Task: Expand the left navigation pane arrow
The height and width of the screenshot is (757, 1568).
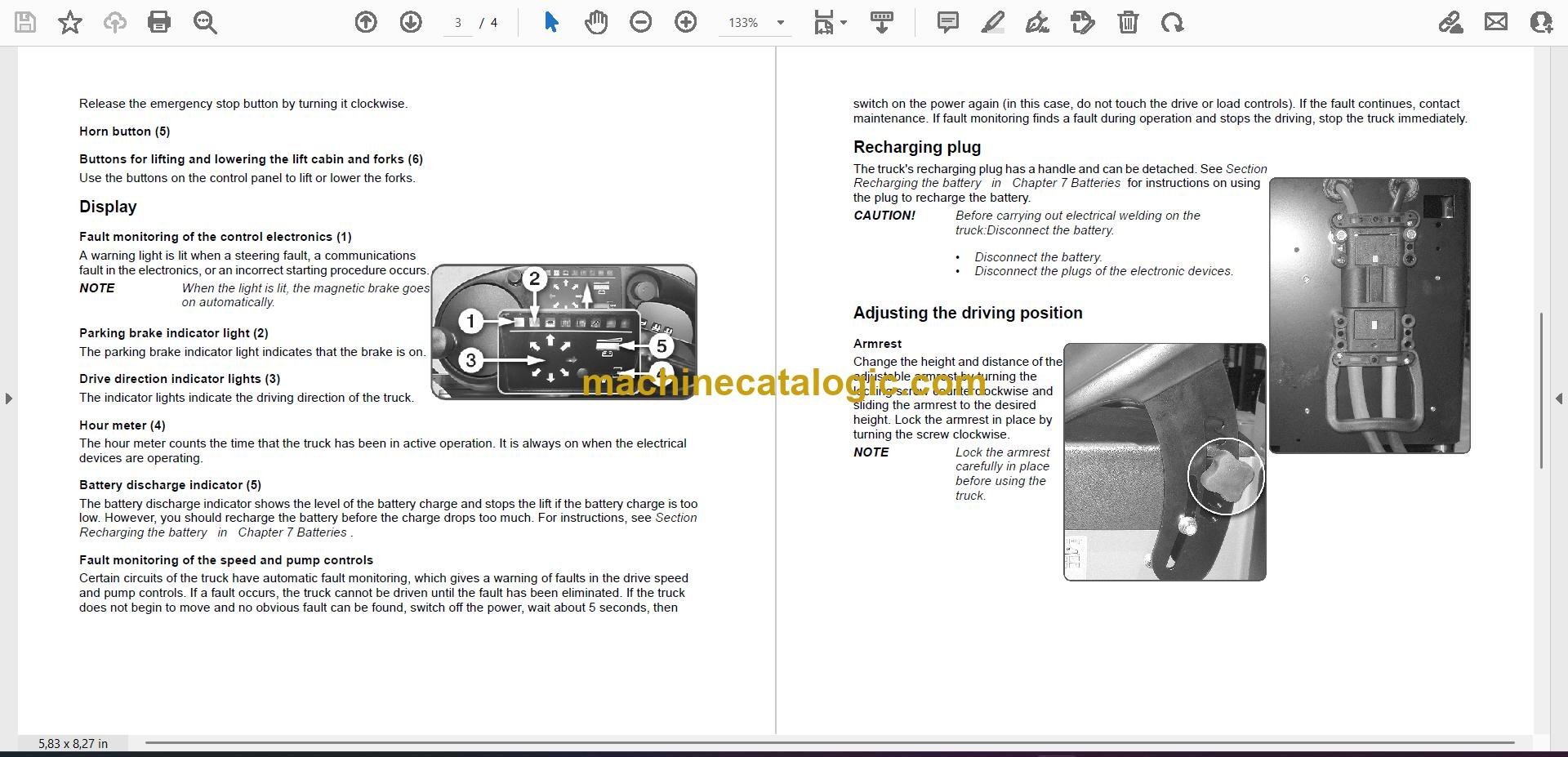Action: click(8, 399)
